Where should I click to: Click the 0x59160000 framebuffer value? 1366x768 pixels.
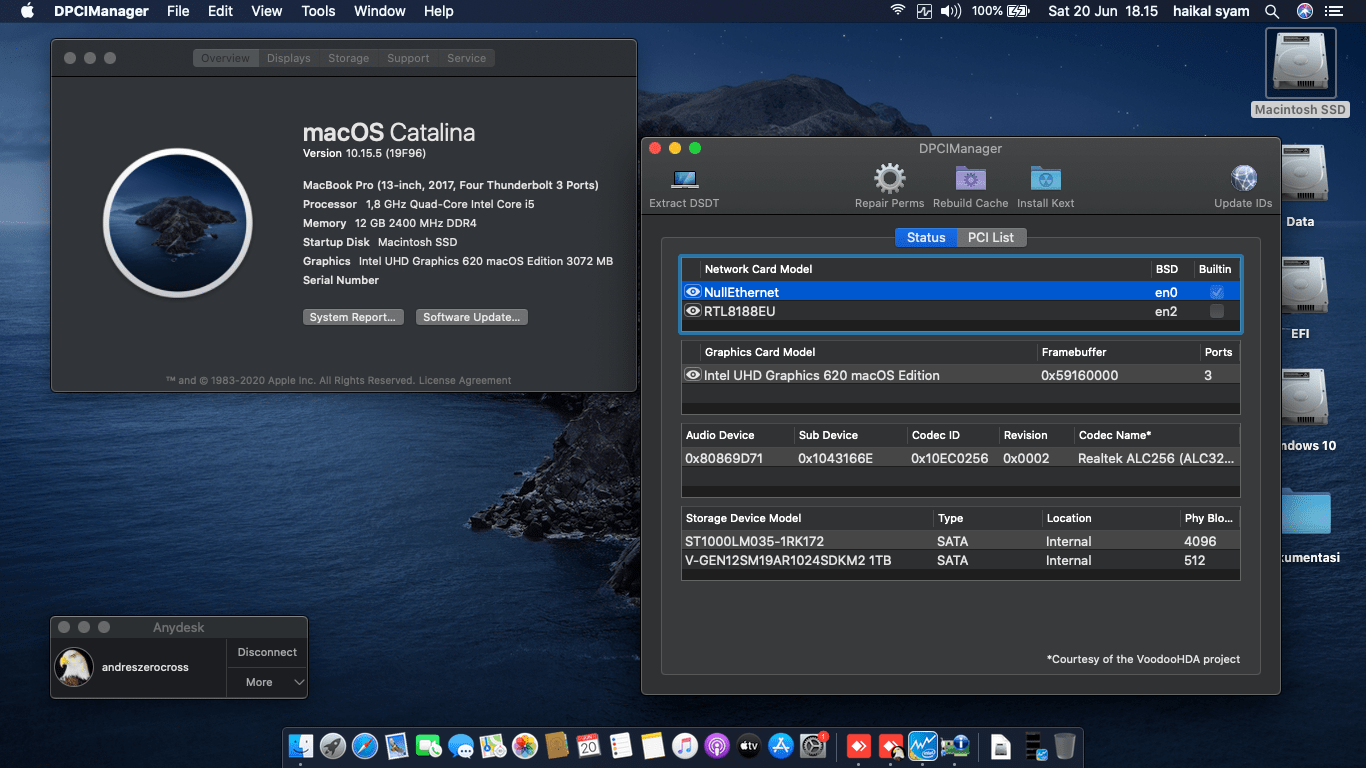tap(1079, 375)
